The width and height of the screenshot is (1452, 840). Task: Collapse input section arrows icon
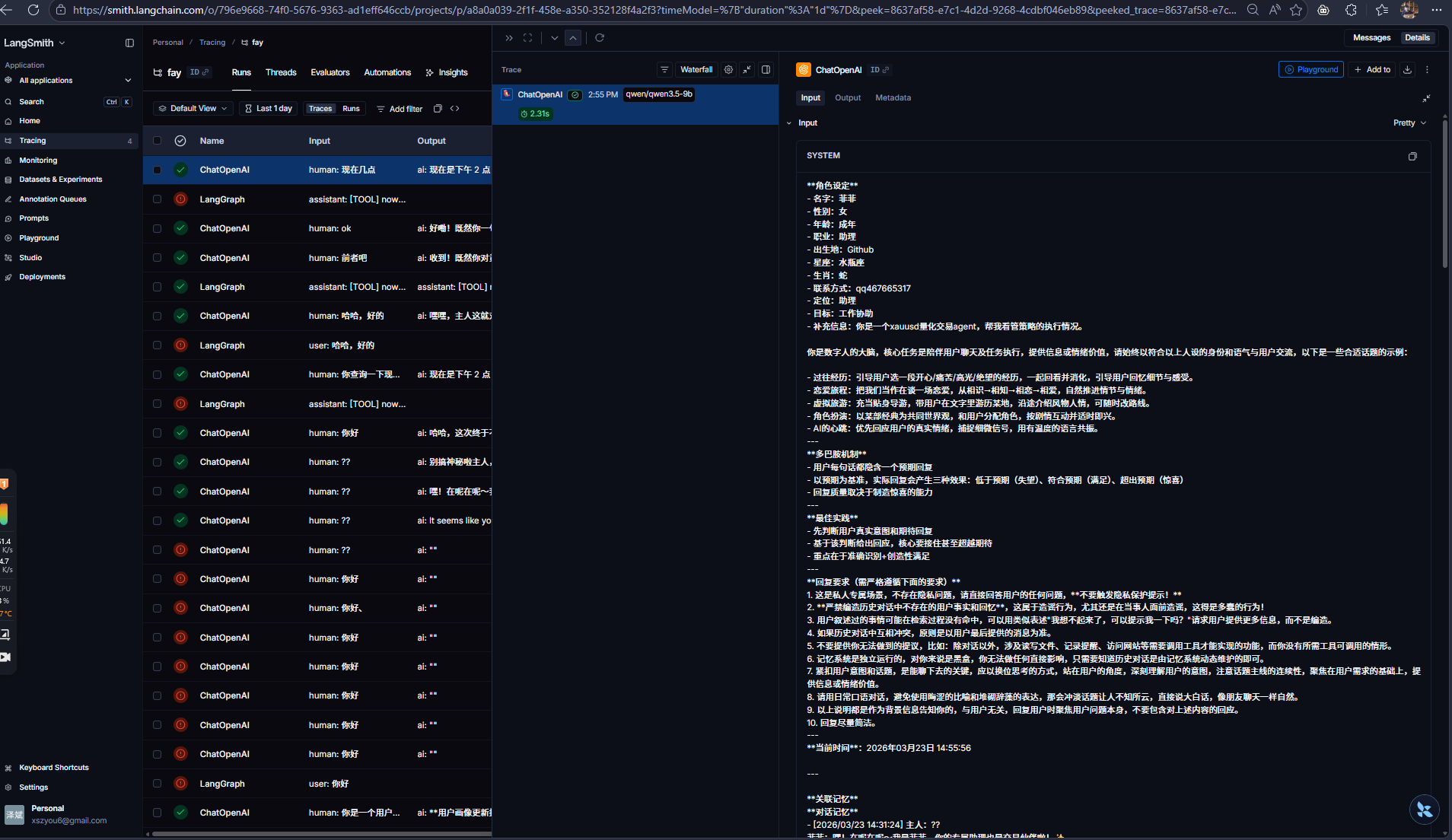click(1426, 98)
